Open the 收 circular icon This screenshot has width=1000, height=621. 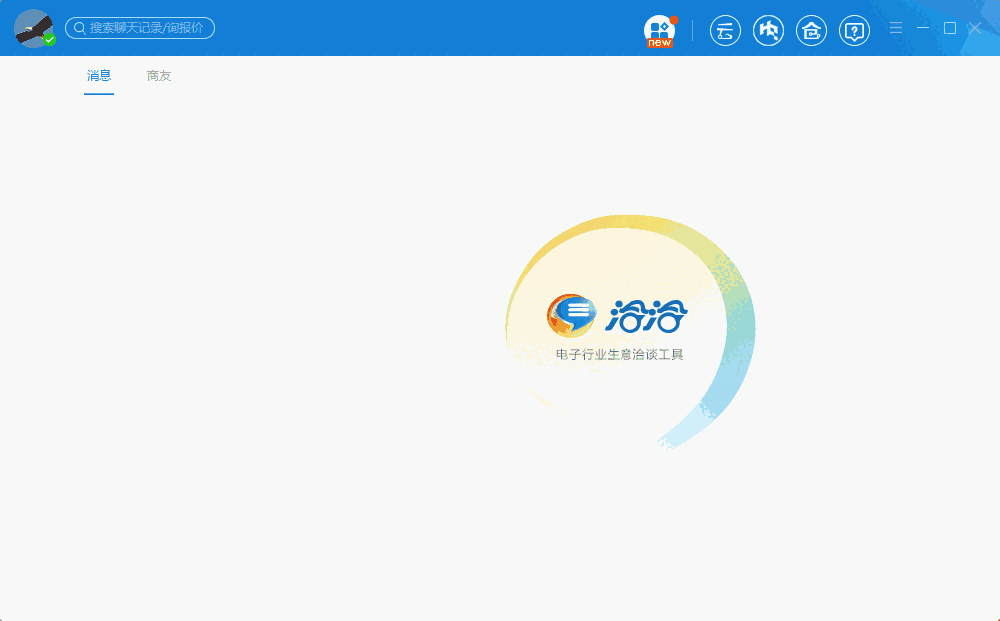coord(768,30)
